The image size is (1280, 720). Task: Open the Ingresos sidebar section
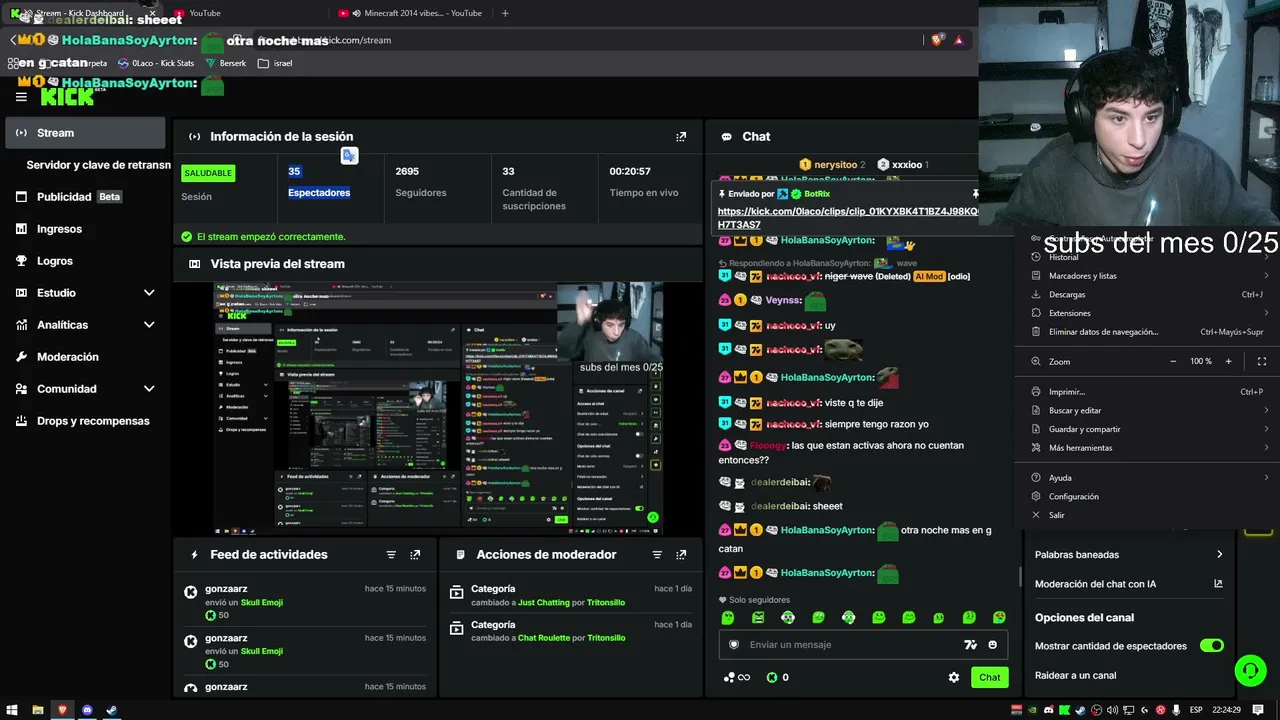85,229
